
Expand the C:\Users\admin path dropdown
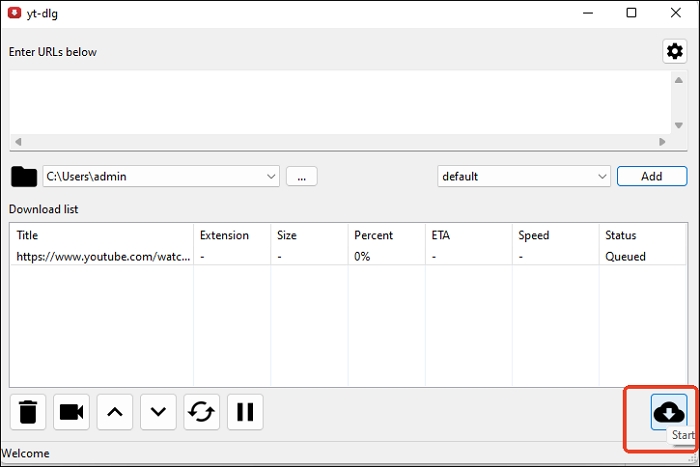coord(271,176)
